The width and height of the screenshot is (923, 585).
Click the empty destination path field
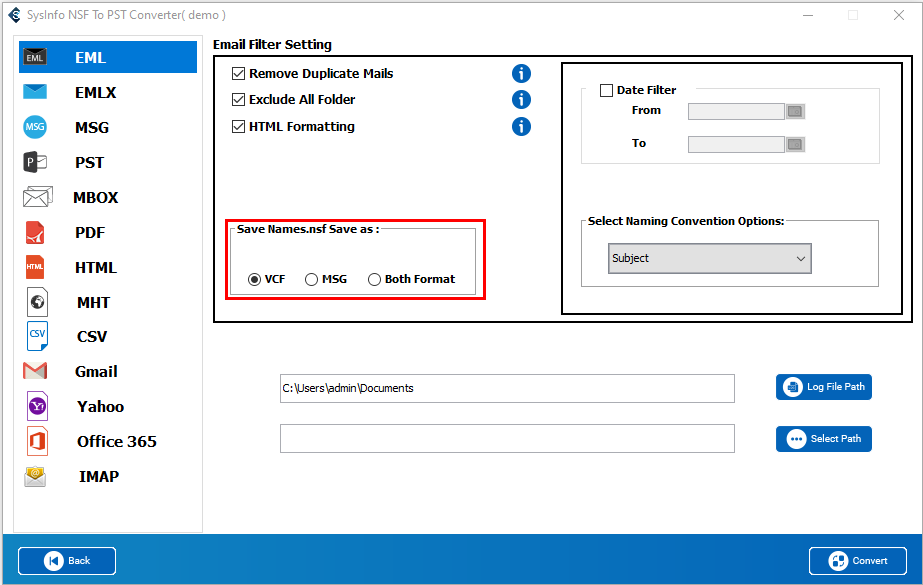point(507,438)
